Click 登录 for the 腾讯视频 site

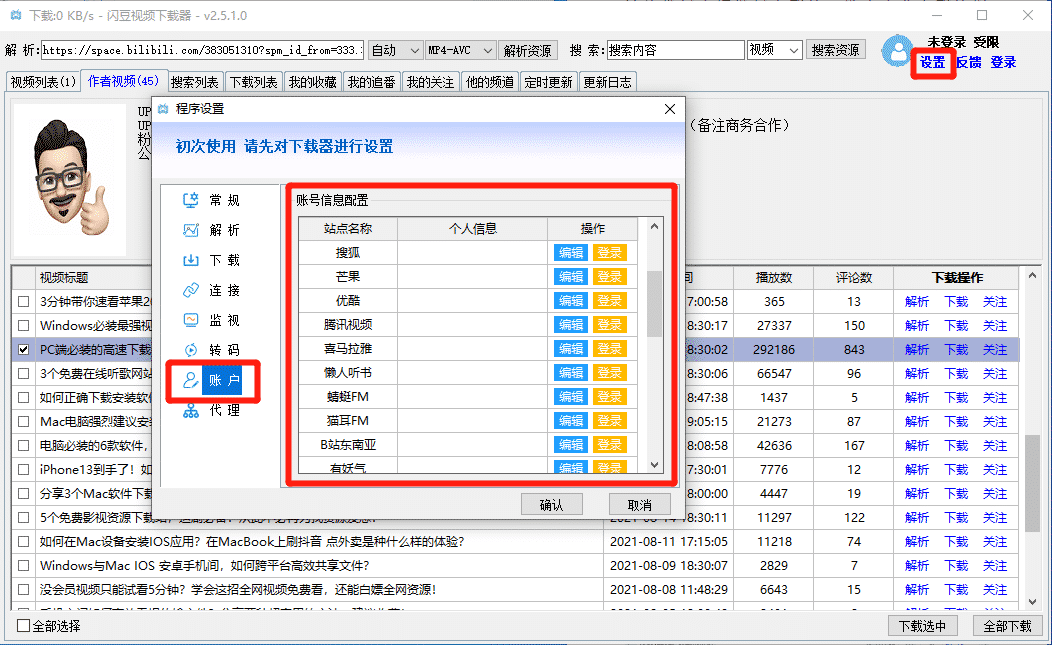coord(610,325)
